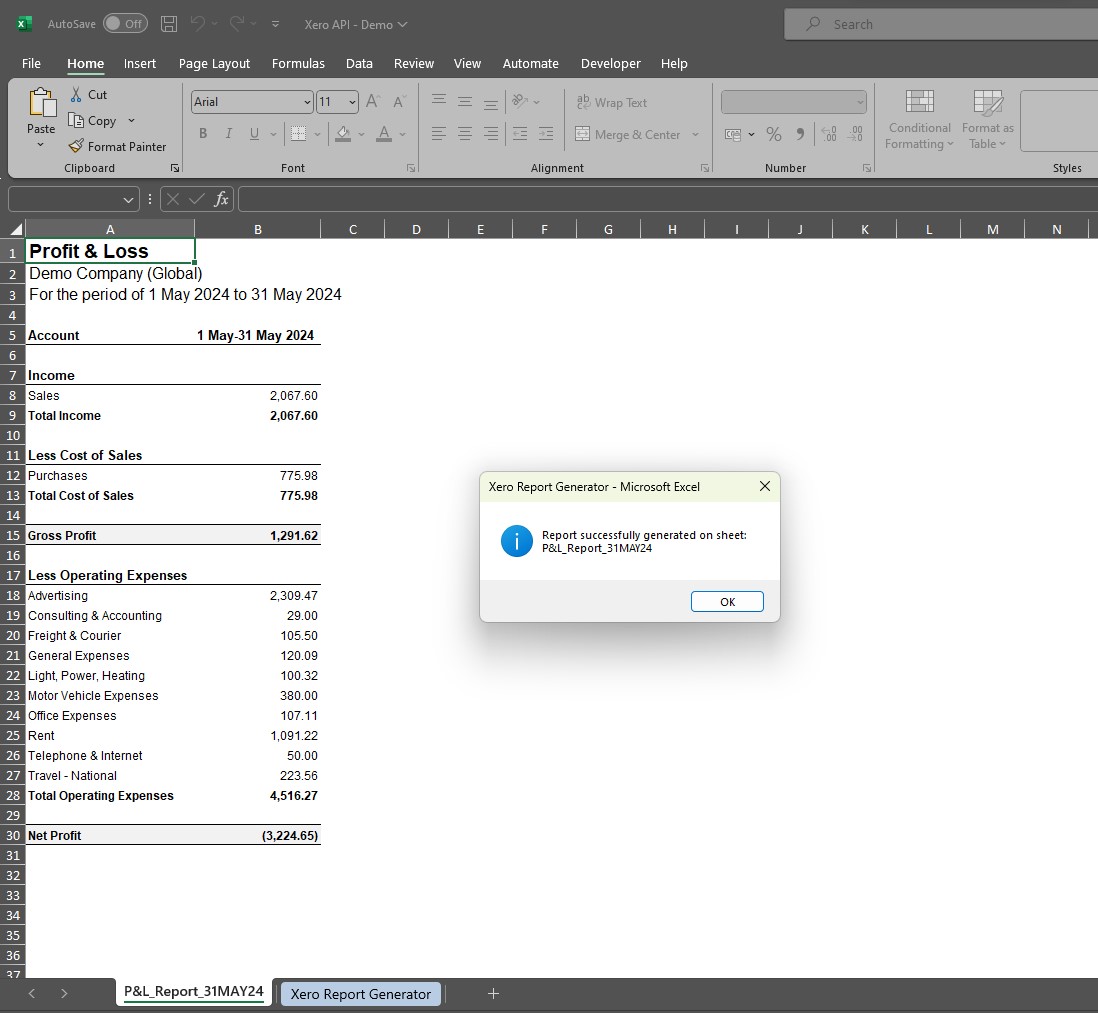The image size is (1098, 1013).
Task: Click Decrease Decimal icon
Action: [855, 134]
